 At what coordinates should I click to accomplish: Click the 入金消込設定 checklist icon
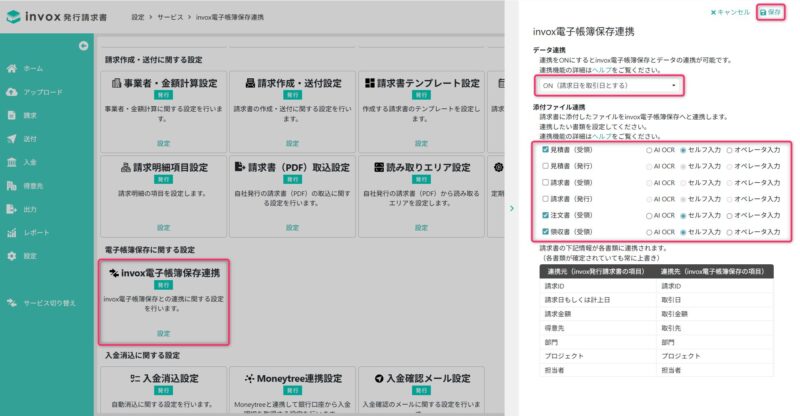(135, 378)
